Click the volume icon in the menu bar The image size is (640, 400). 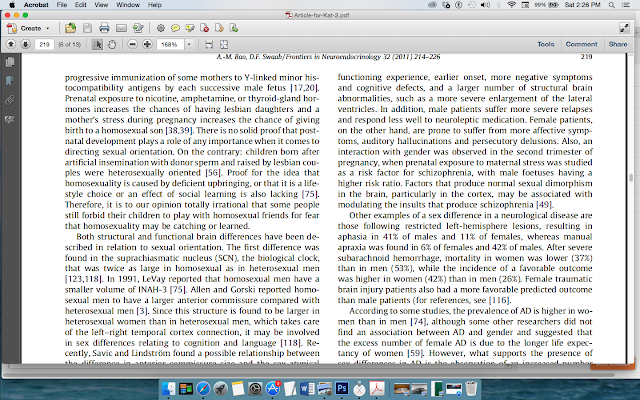point(485,4)
